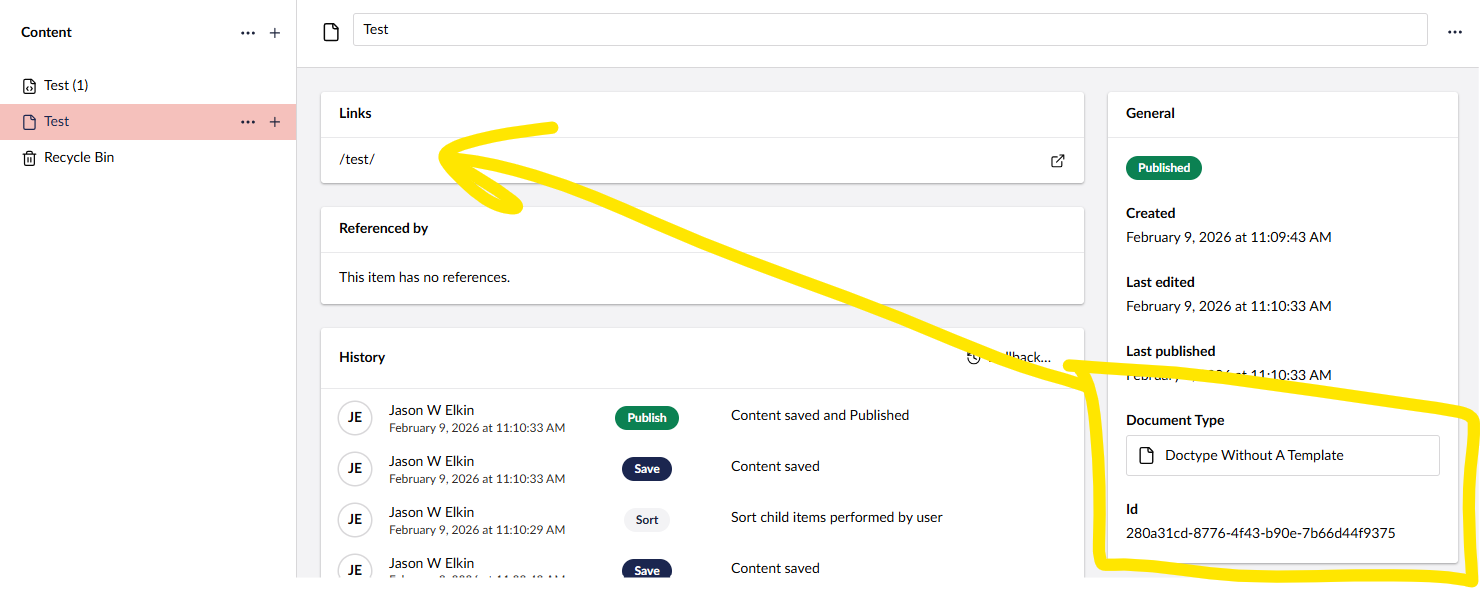Image resolution: width=1481 pixels, height=589 pixels.
Task: Open the Content section more-actions ellipsis
Action: pos(248,33)
